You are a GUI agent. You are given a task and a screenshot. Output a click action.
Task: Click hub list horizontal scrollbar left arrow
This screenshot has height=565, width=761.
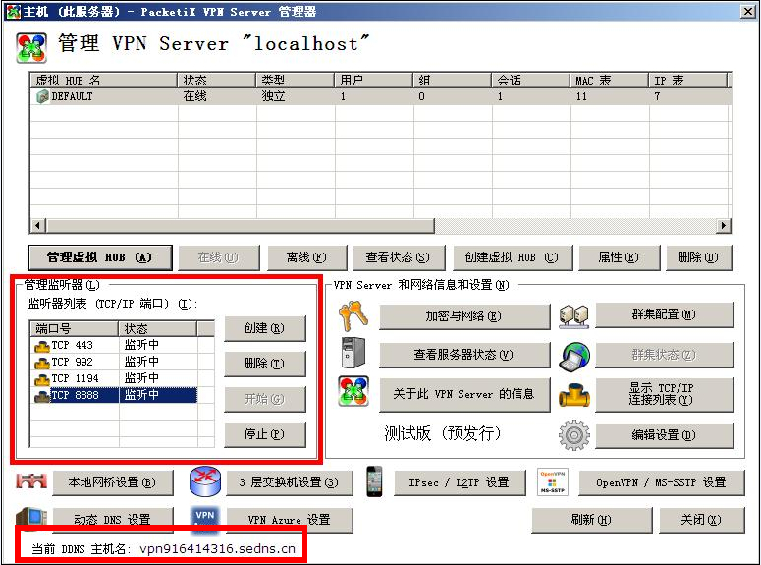click(38, 226)
